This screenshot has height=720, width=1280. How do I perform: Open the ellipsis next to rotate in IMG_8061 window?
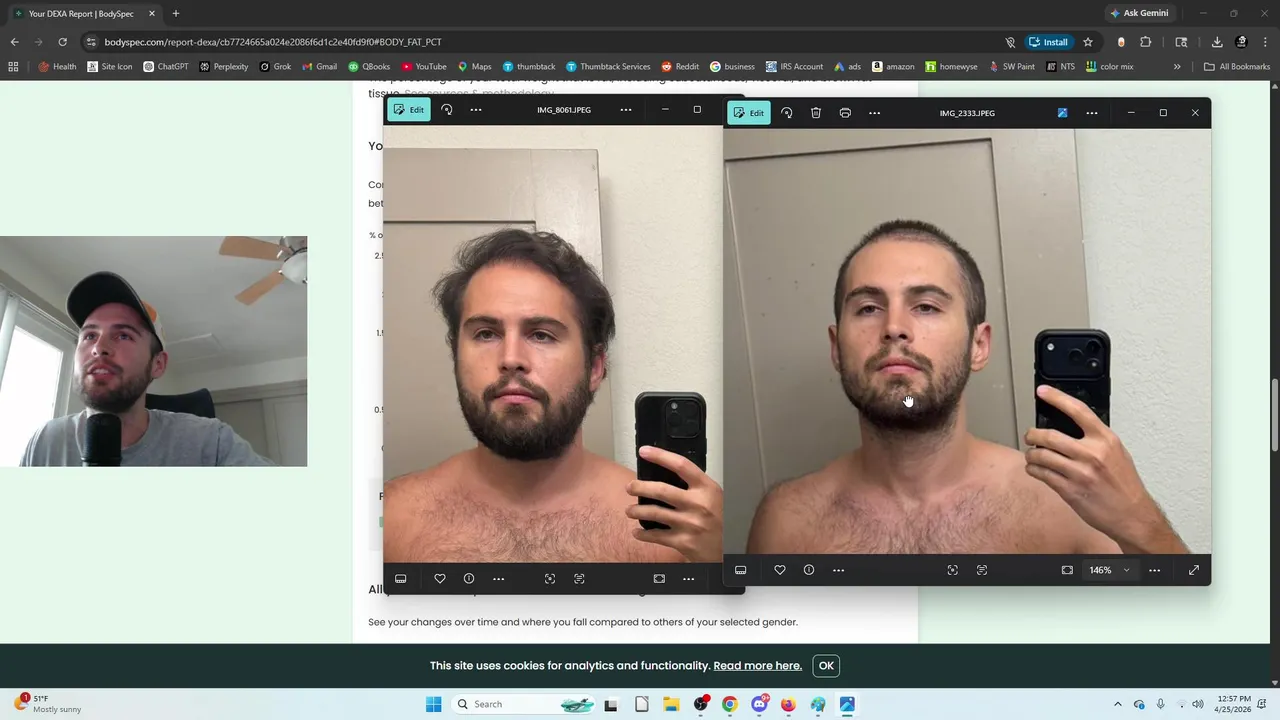pyautogui.click(x=476, y=110)
